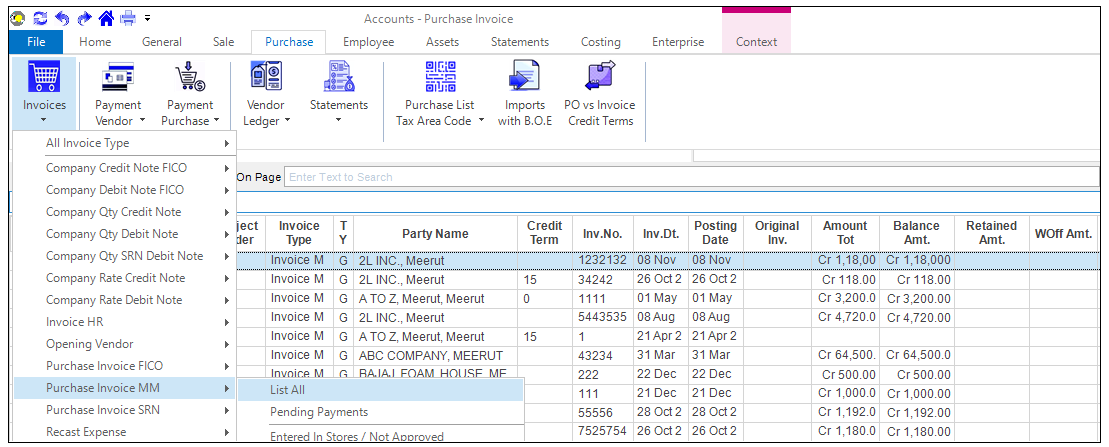
Task: Open the Payment Vendor card icon
Action: [118, 77]
